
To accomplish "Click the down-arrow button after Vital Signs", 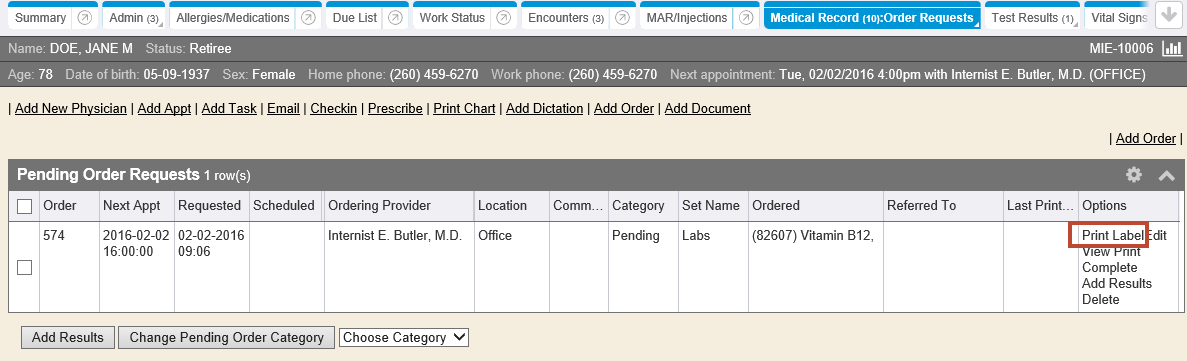I will tap(1168, 16).
